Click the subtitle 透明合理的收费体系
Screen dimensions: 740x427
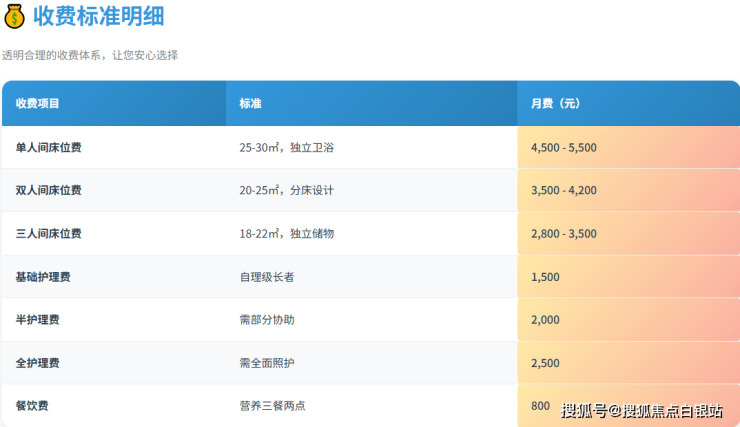point(90,55)
